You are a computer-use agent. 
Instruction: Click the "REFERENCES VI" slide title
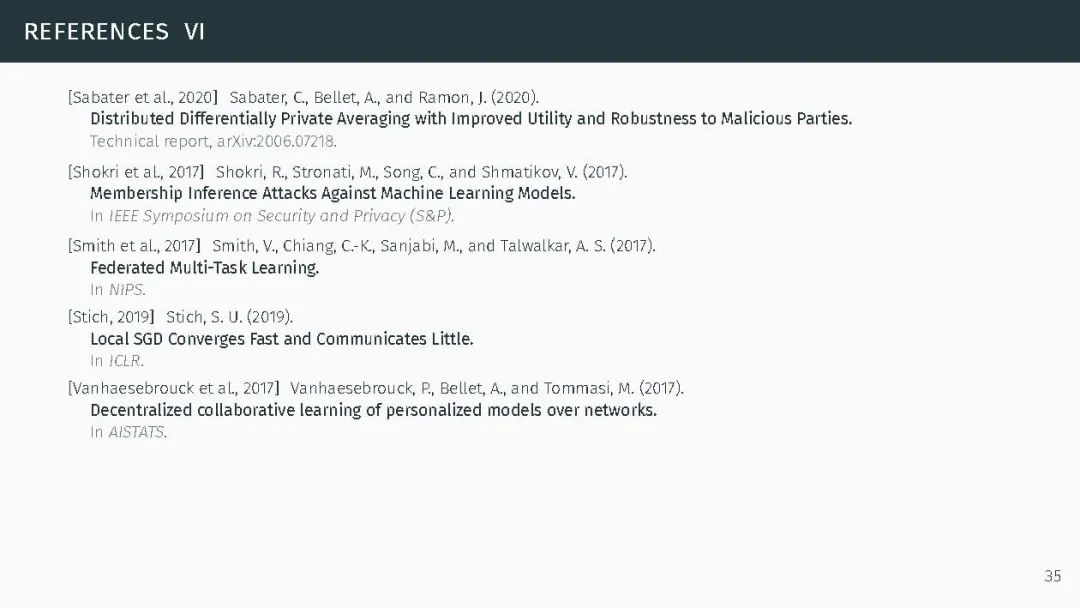(x=114, y=32)
